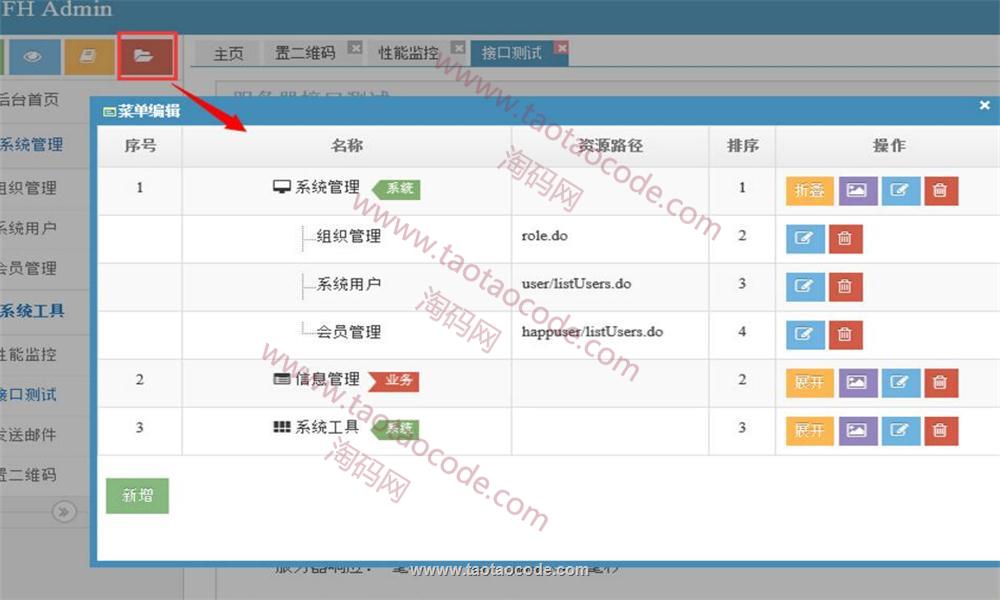Collapse the sidebar with the double-arrow button
This screenshot has height=600, width=1000.
click(x=64, y=512)
